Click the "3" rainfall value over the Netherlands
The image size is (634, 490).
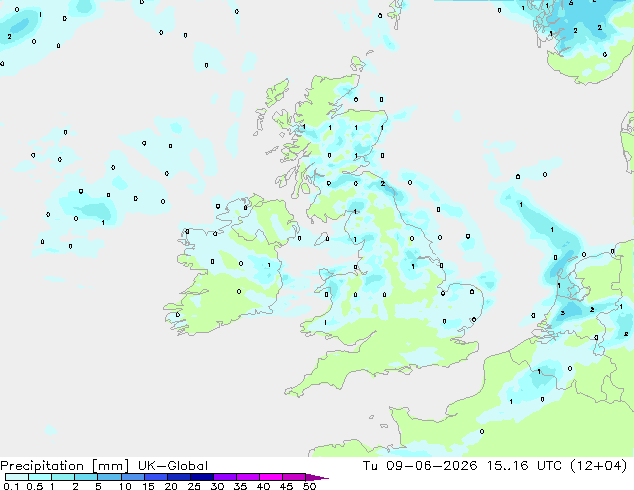563,313
